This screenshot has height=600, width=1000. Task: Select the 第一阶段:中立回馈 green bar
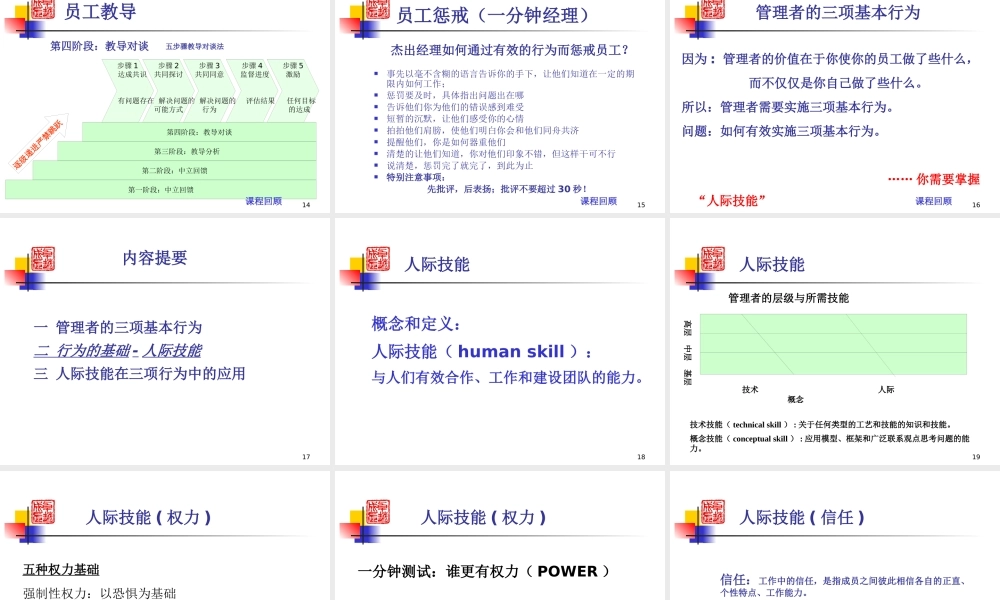pos(161,189)
